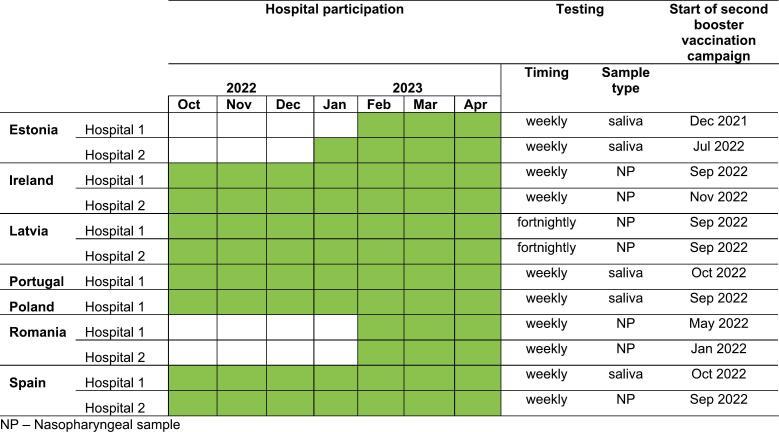Click the Dec 2021 booster date cell

click(x=718, y=122)
